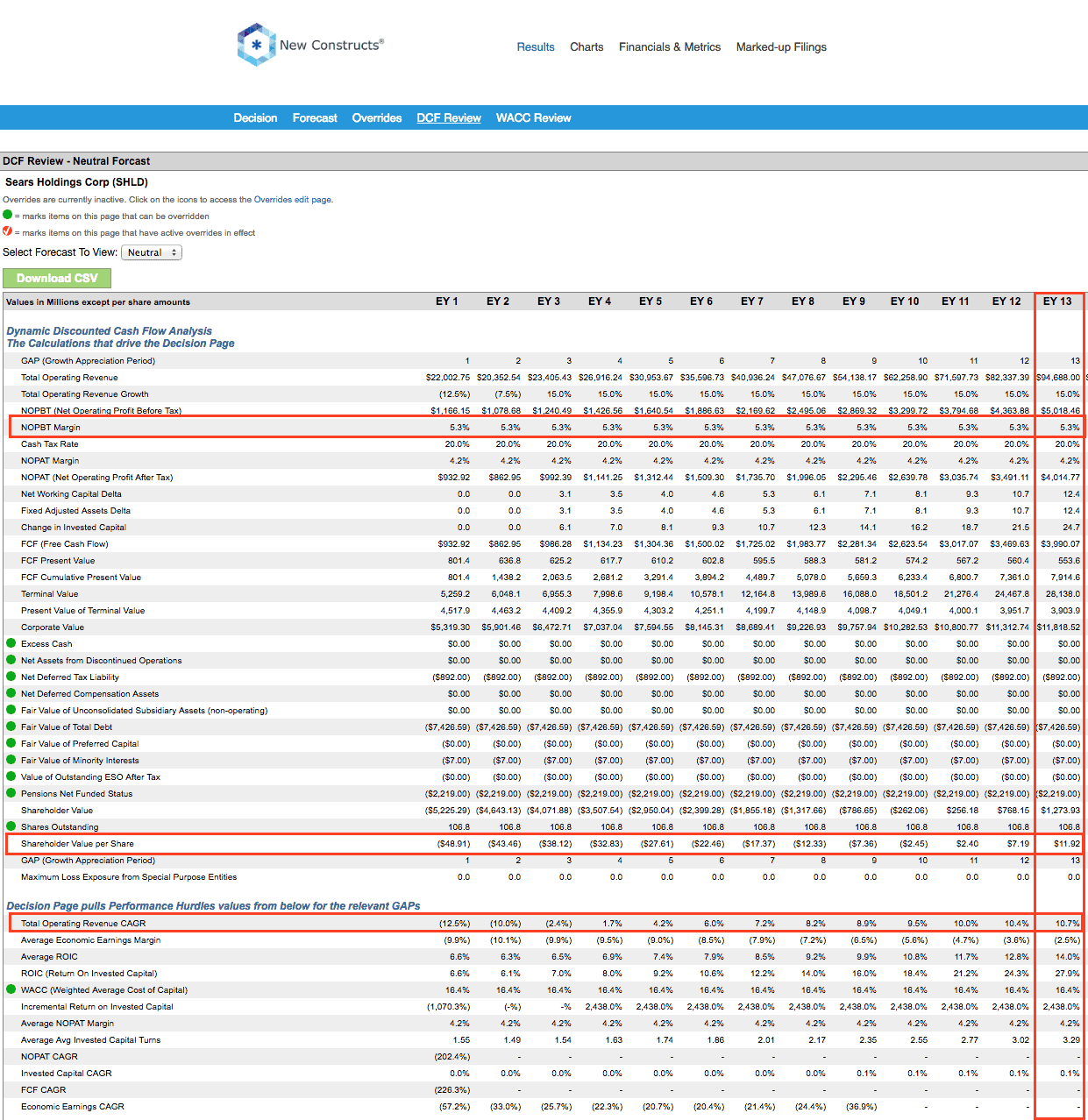Image resolution: width=1088 pixels, height=1120 pixels.
Task: Click the green override icon for Excess Cash
Action: click(11, 643)
